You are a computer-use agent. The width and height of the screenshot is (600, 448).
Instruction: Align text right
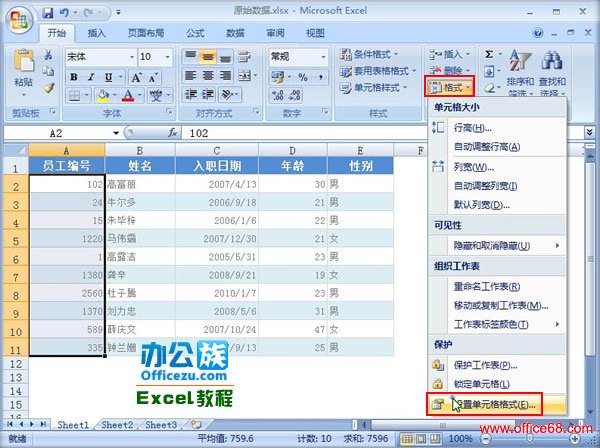225,76
